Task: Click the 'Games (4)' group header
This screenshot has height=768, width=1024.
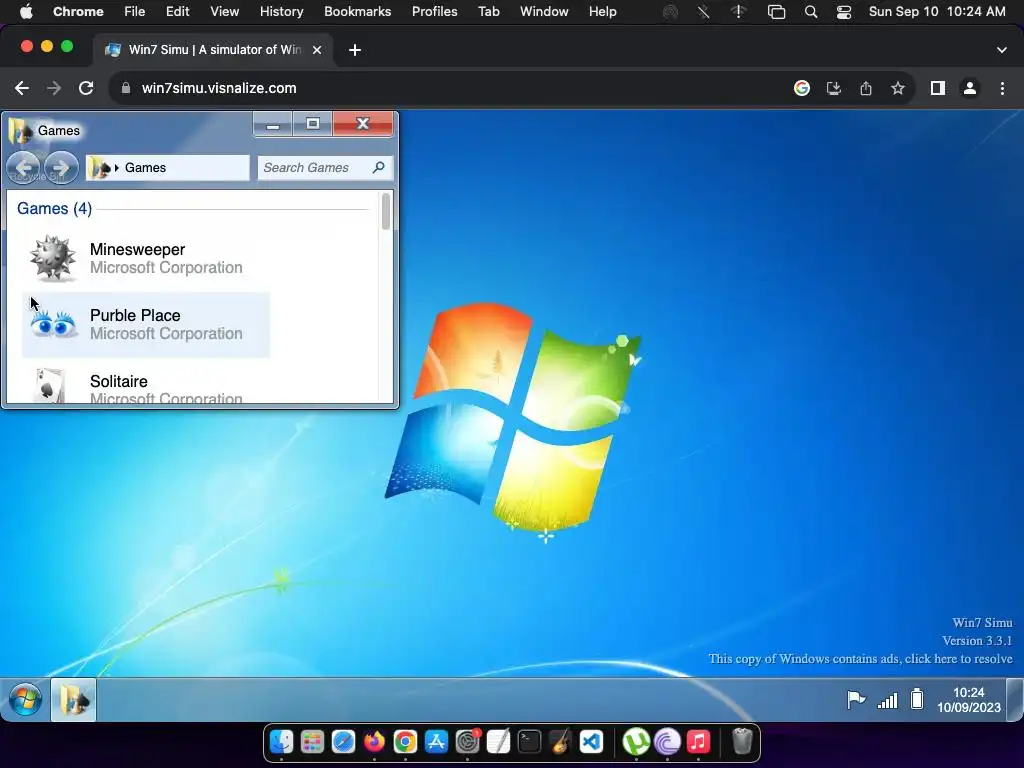Action: click(x=54, y=208)
